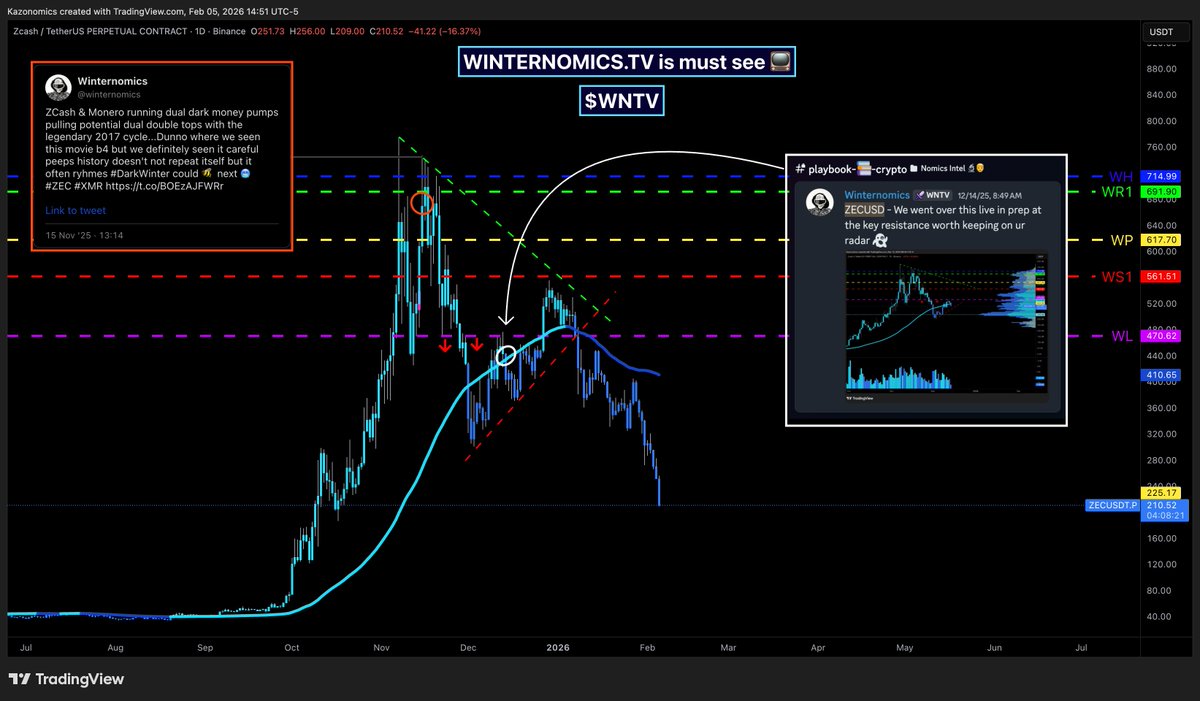Click the 40.00 value on price axis
Image resolution: width=1200 pixels, height=701 pixels.
click(1160, 616)
